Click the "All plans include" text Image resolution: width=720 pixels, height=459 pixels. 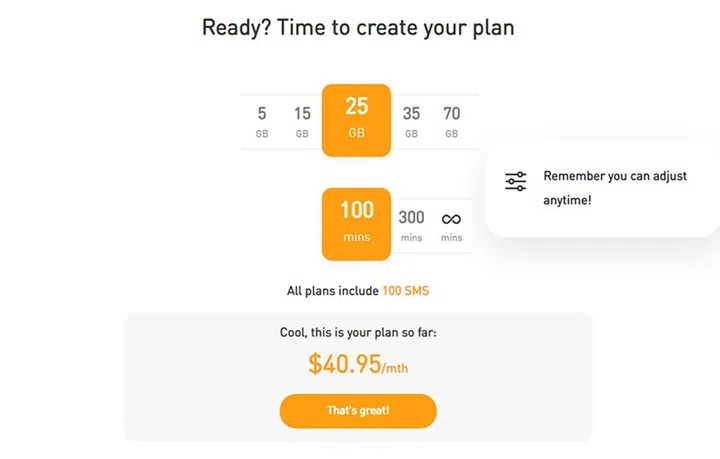click(332, 291)
